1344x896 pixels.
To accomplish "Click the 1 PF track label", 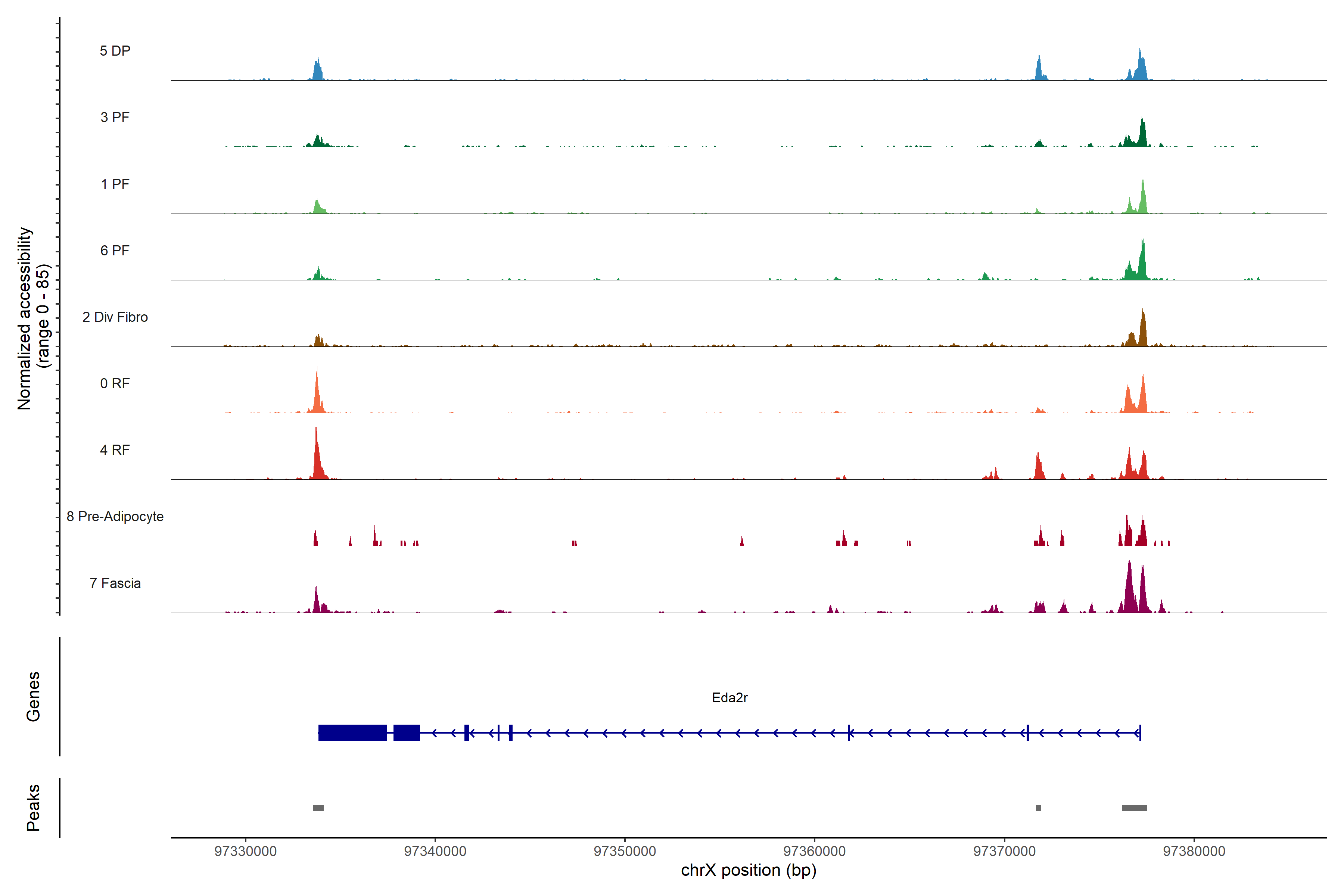I will [x=115, y=184].
